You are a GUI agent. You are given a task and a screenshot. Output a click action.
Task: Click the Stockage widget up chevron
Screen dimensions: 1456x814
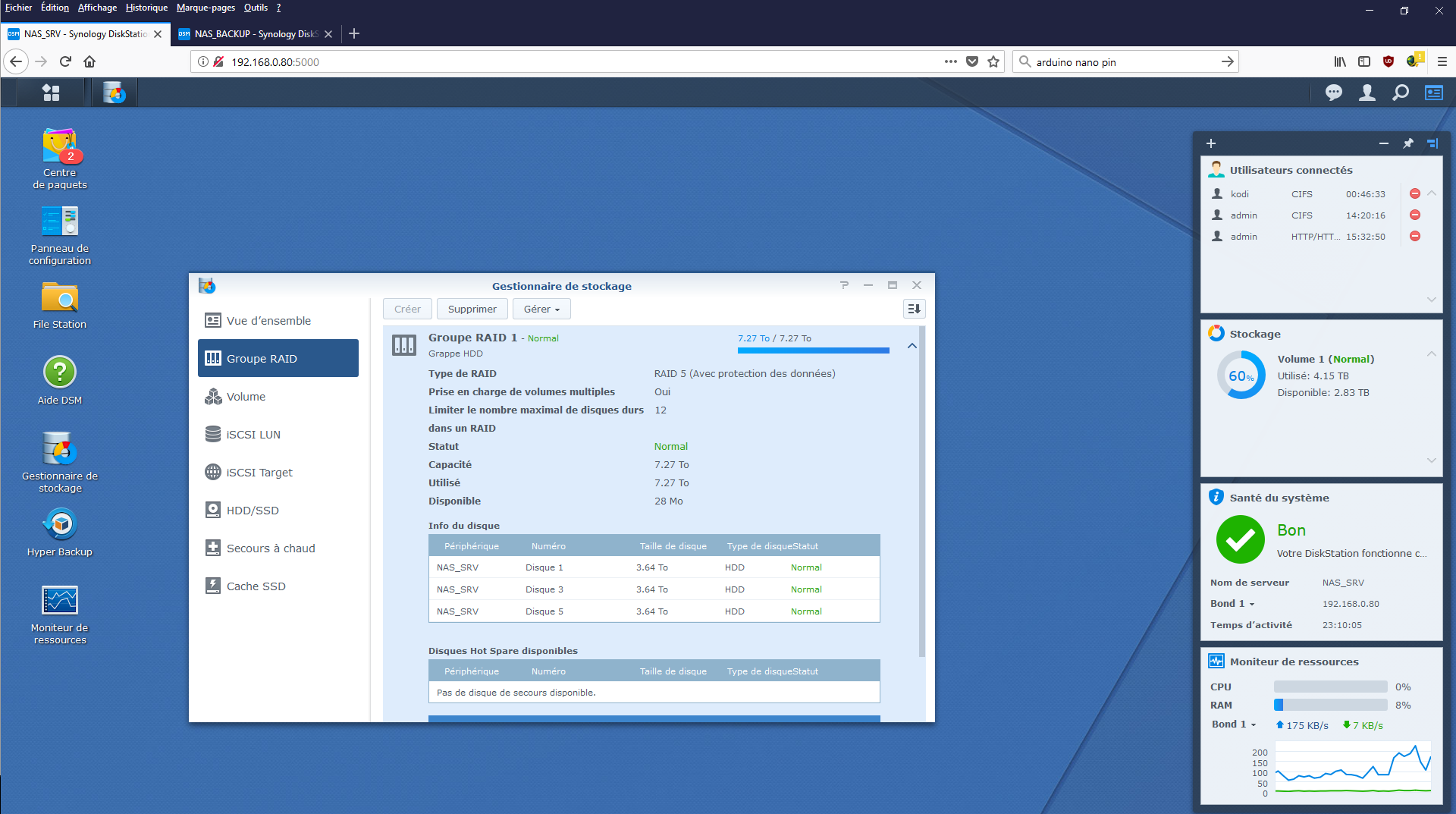(x=1432, y=354)
